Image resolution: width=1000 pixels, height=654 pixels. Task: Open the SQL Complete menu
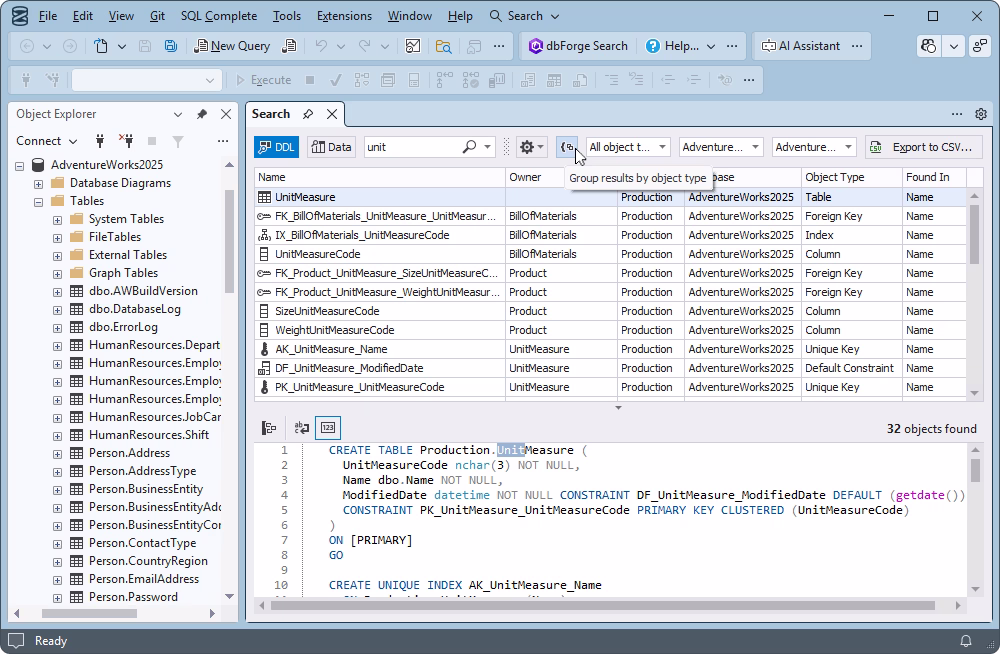point(219,15)
